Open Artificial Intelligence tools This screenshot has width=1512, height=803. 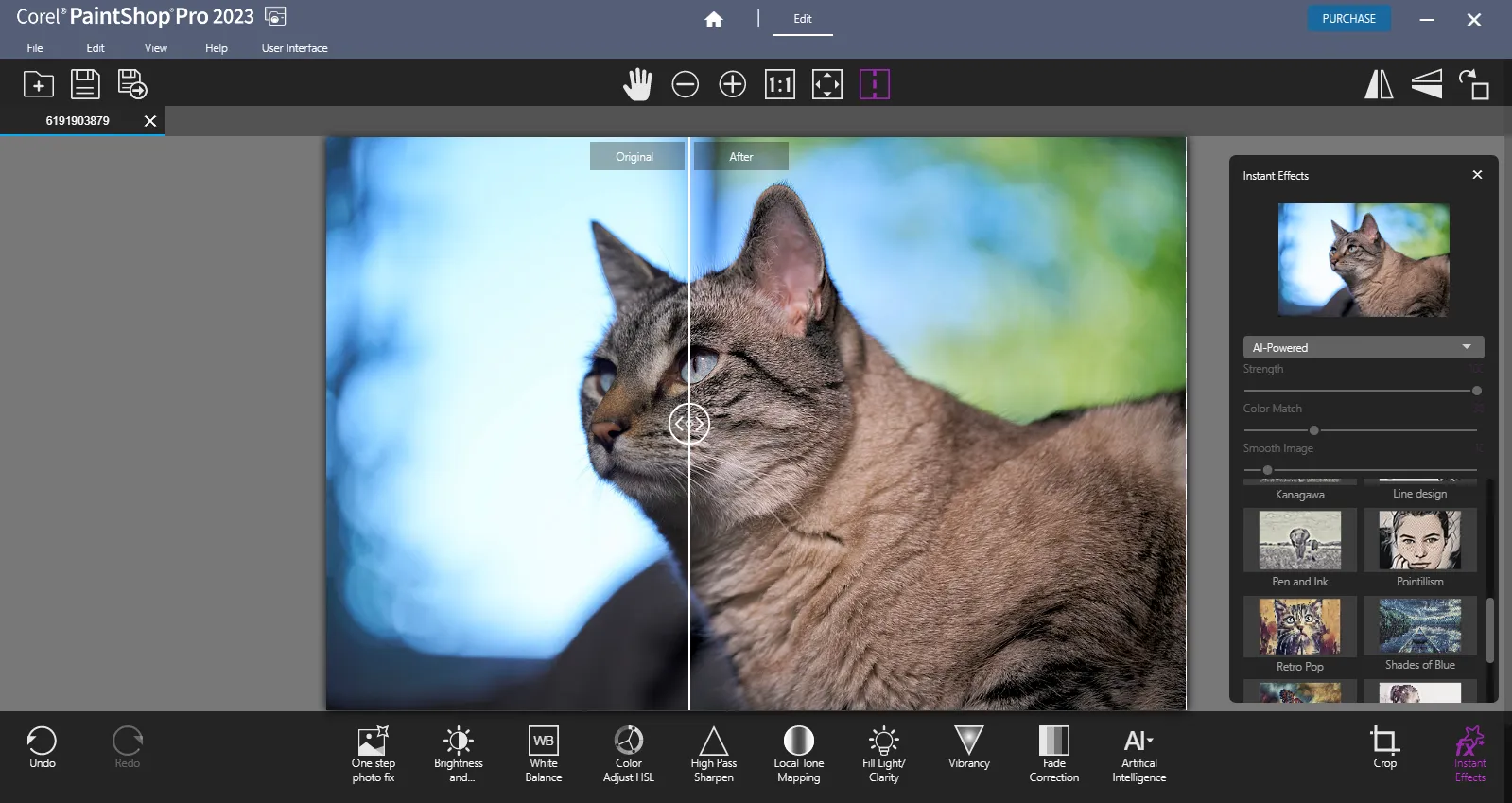point(1139,754)
